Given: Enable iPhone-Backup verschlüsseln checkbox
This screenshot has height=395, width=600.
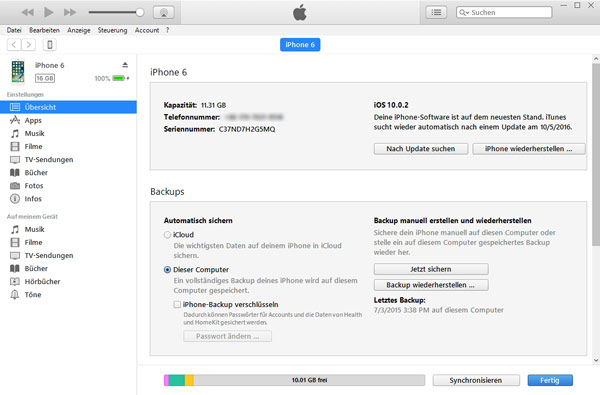Looking at the screenshot, I should 177,305.
